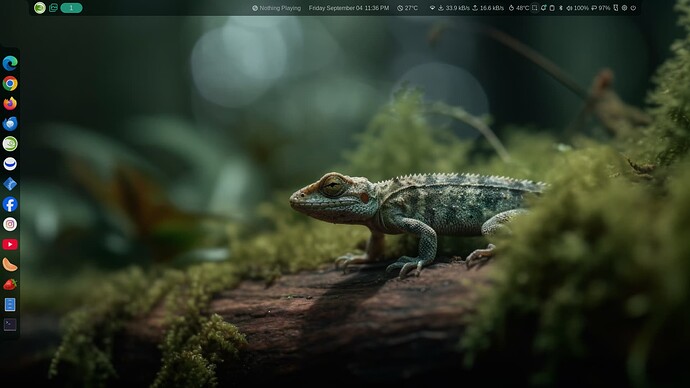690x388 pixels.
Task: Click the Nothing Playing media indicator
Action: [x=276, y=8]
